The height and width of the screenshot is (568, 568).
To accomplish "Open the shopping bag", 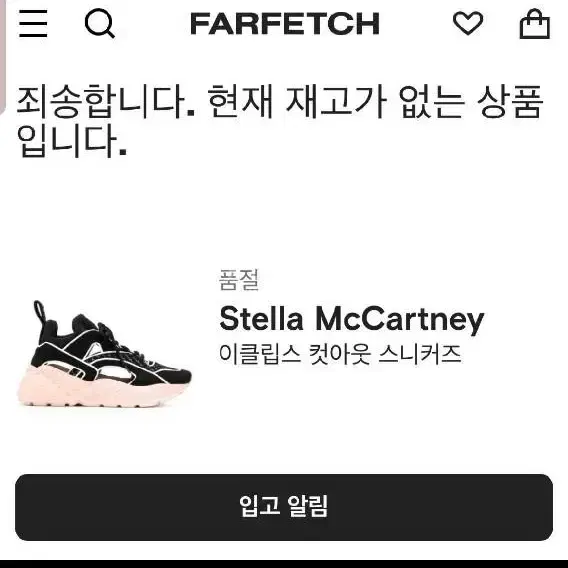I will coord(535,24).
